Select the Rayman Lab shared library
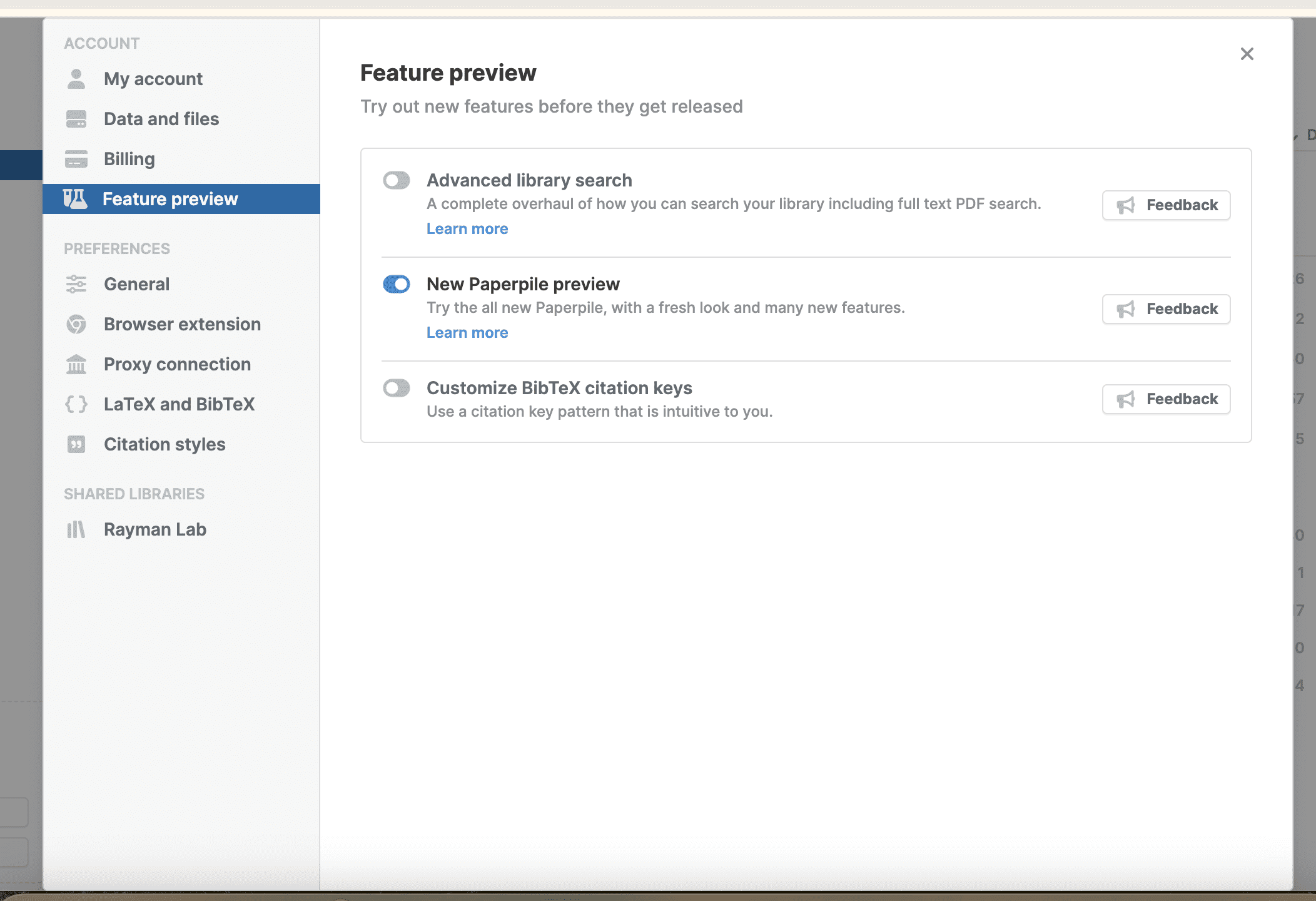 point(154,529)
